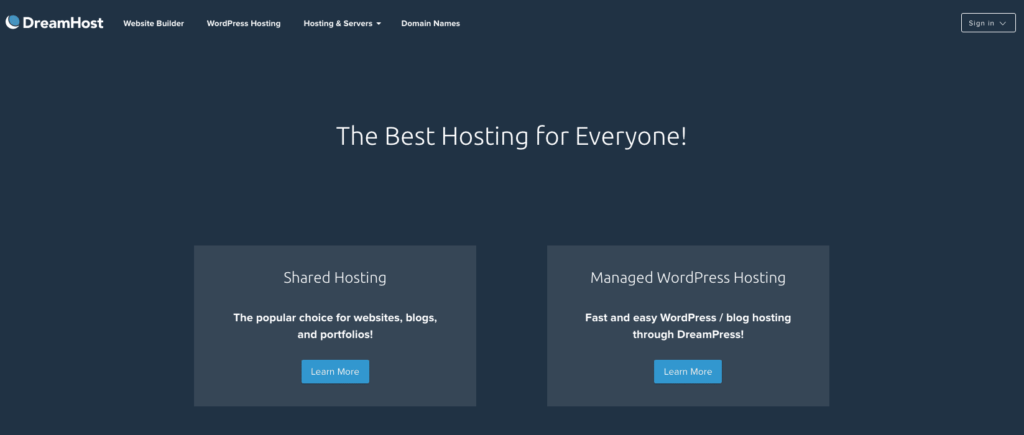Go to WordPress Hosting in navigation

[244, 24]
